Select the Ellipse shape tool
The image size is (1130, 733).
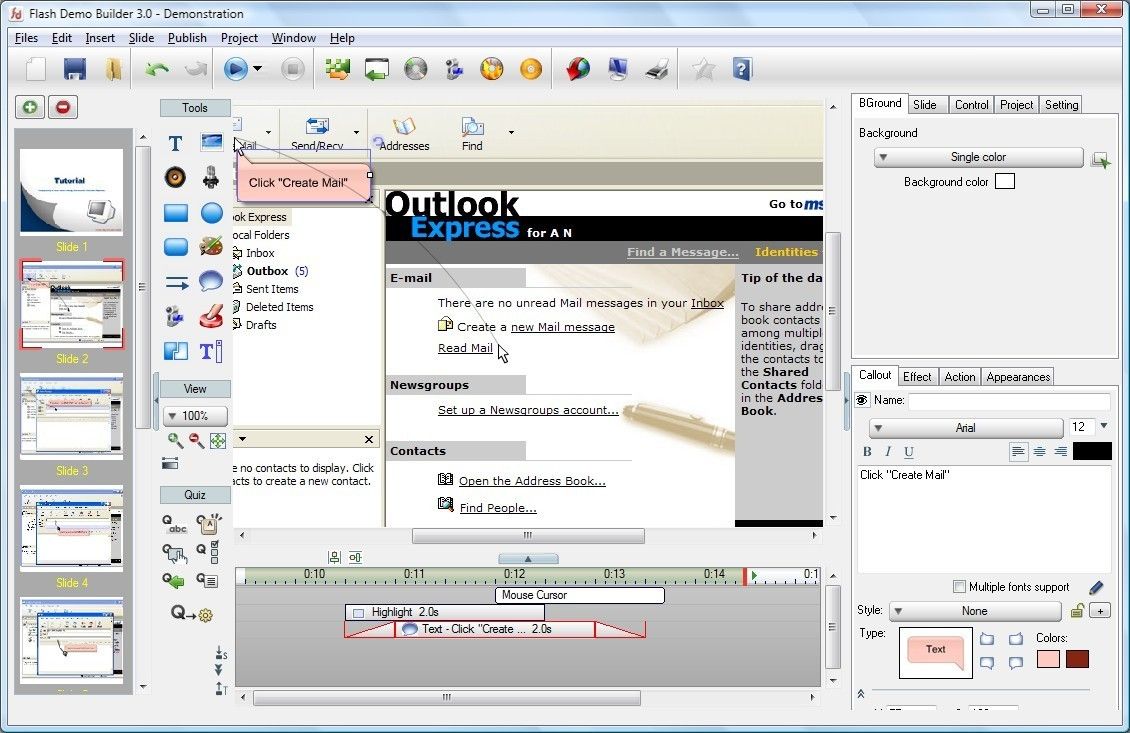(211, 213)
